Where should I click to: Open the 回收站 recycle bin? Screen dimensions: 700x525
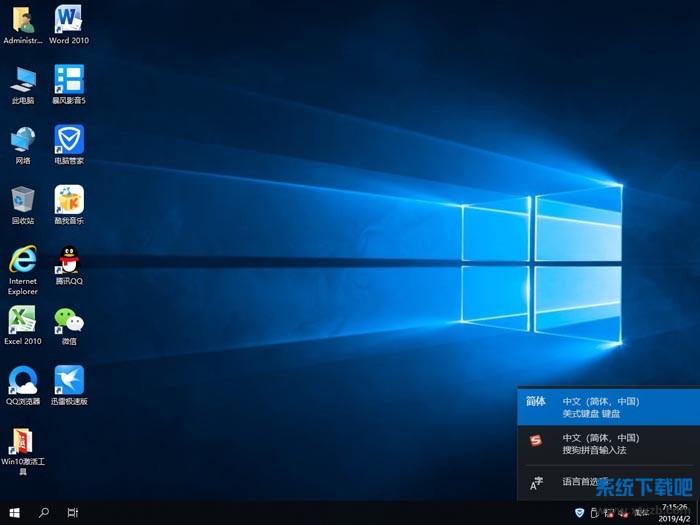point(22,200)
